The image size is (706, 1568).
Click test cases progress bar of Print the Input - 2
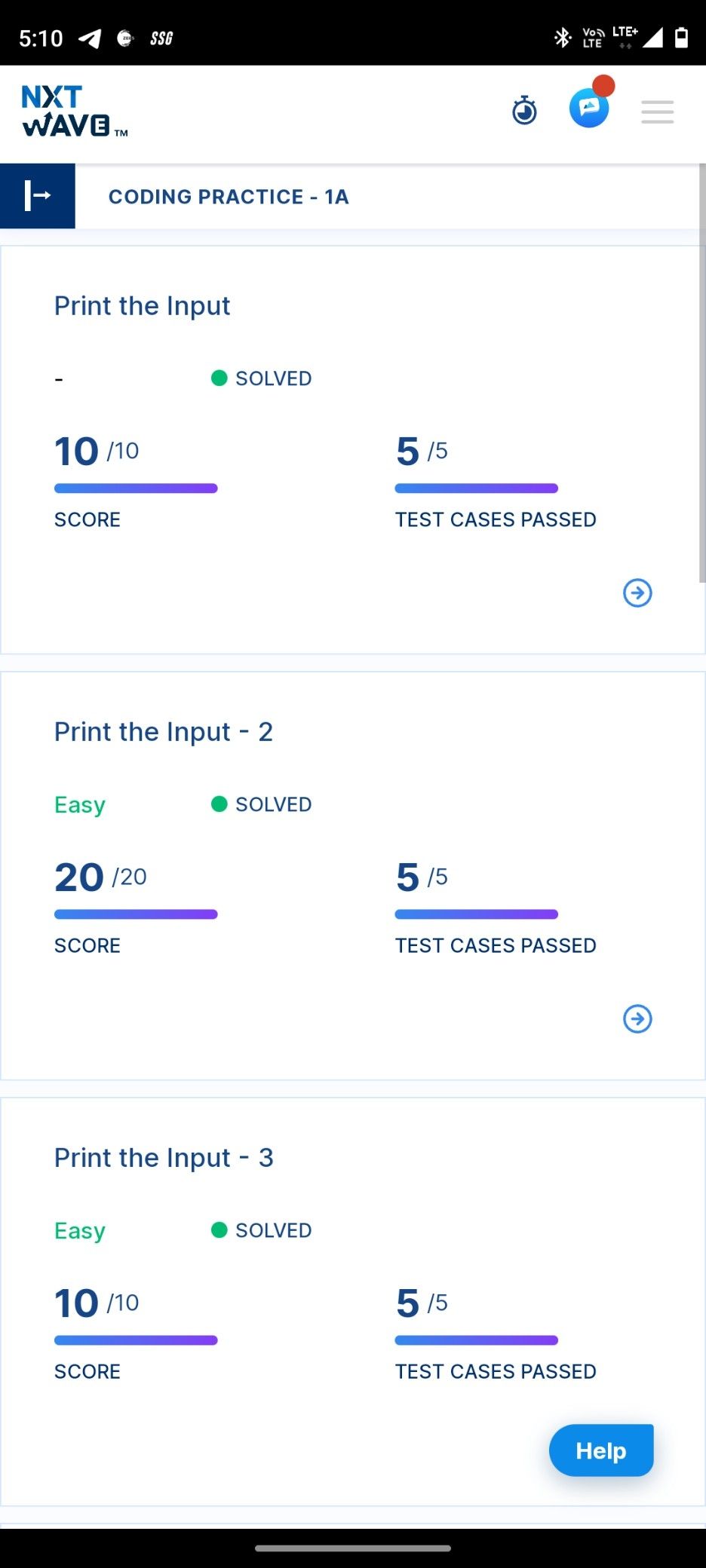click(x=477, y=914)
